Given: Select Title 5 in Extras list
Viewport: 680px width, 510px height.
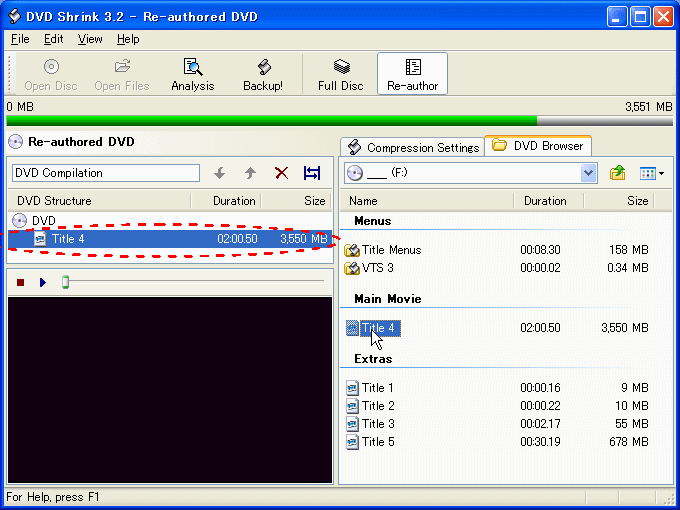Looking at the screenshot, I should 377,442.
